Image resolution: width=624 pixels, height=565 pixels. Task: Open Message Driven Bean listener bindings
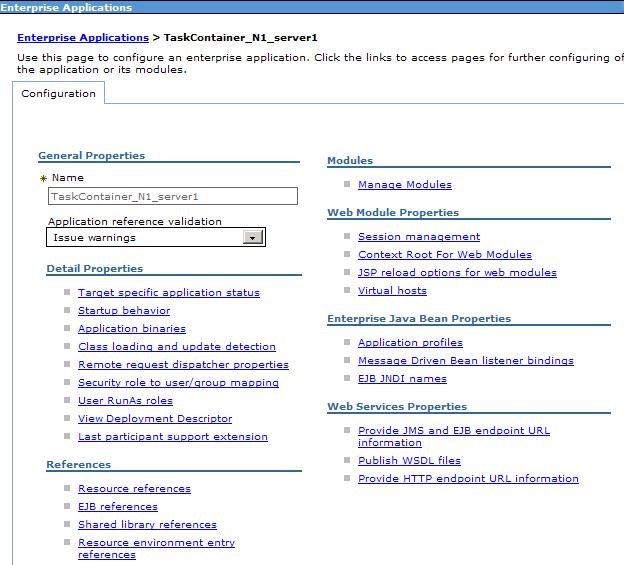pyautogui.click(x=466, y=360)
